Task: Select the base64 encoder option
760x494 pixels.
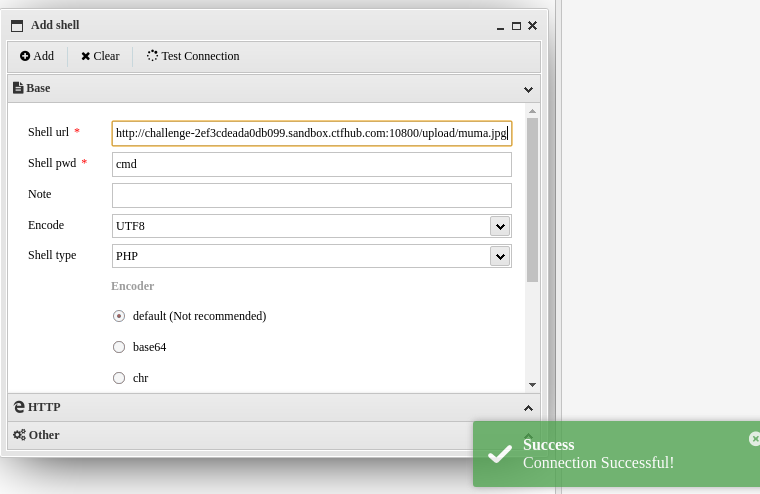Action: click(119, 347)
